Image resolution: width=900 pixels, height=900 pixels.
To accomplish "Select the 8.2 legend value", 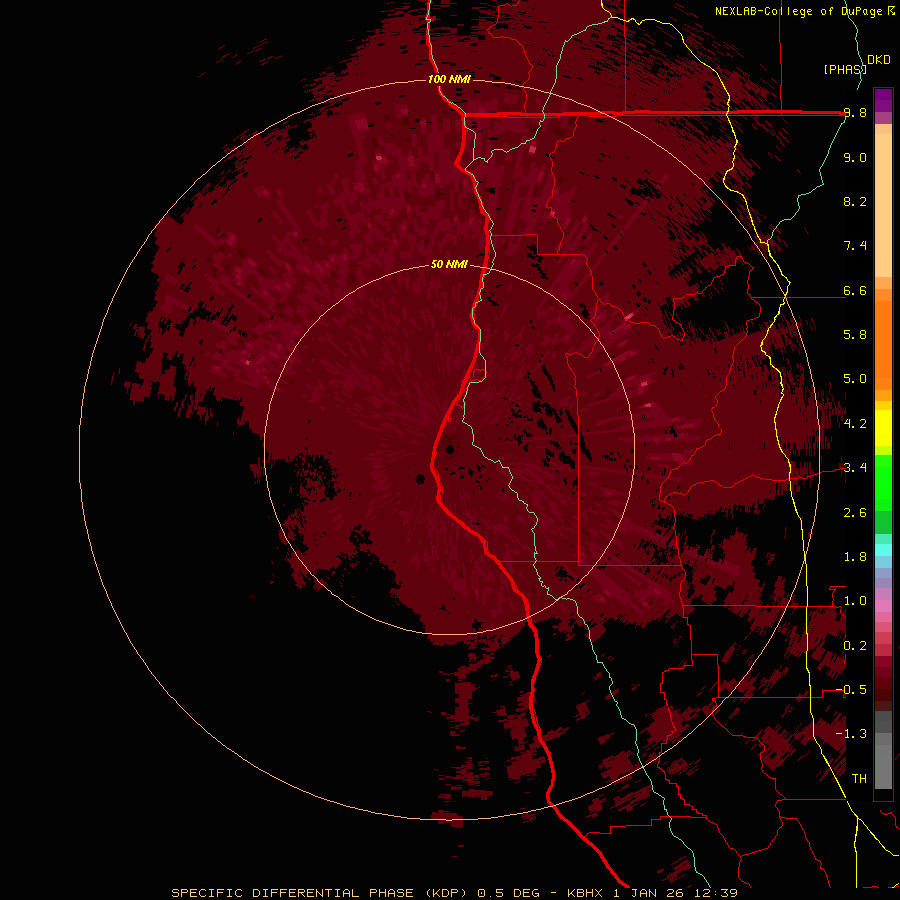I will (x=855, y=201).
